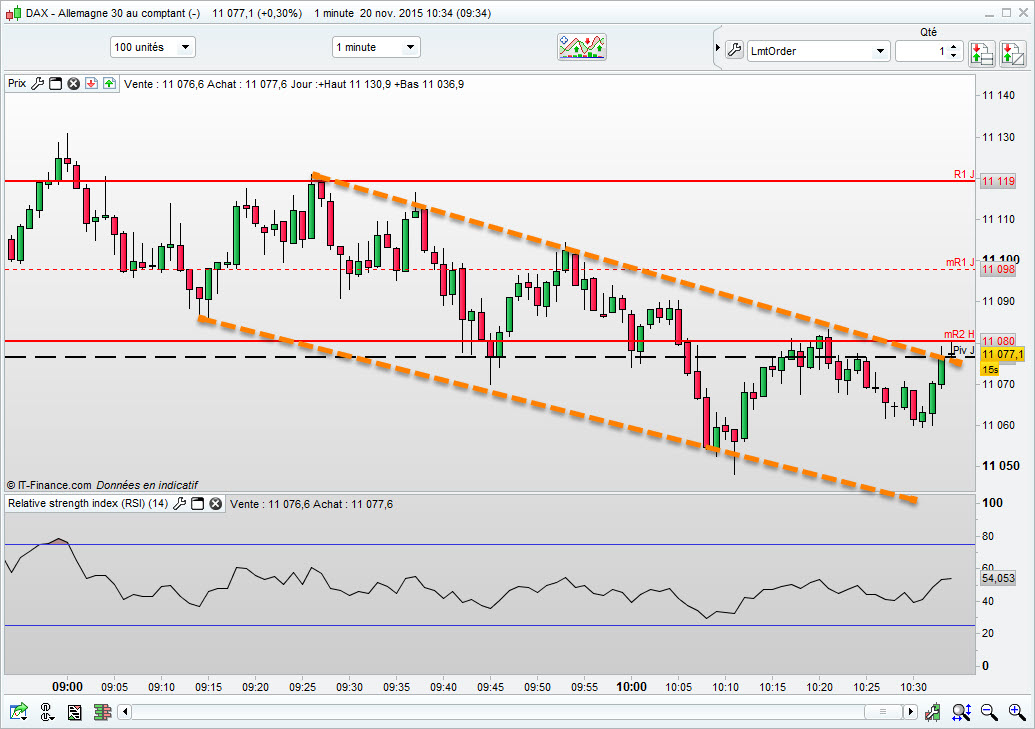Open the chart drawing-list icon at bottom
Screen dimensions: 1035x729
(75, 712)
